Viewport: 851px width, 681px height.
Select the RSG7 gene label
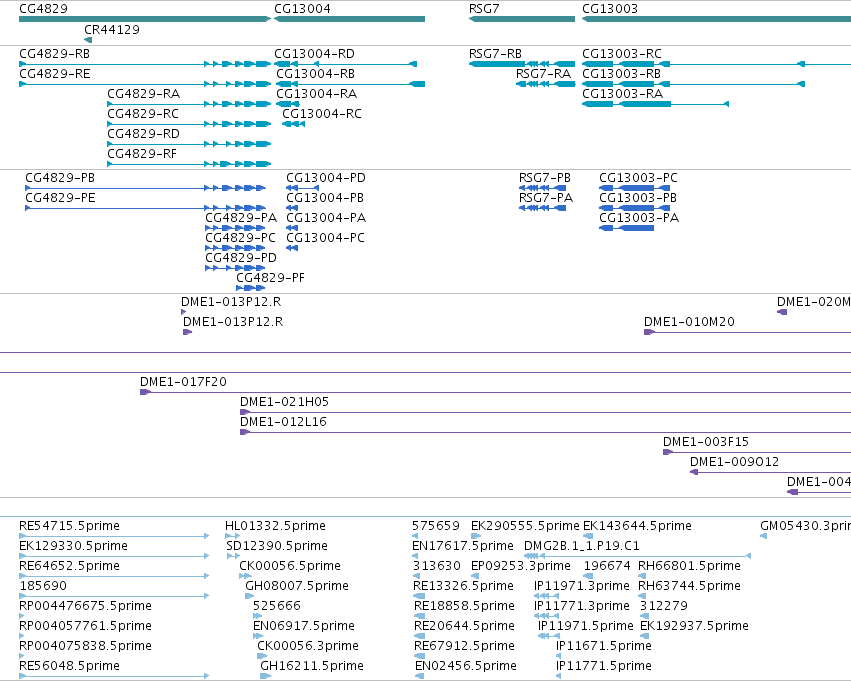coord(484,9)
